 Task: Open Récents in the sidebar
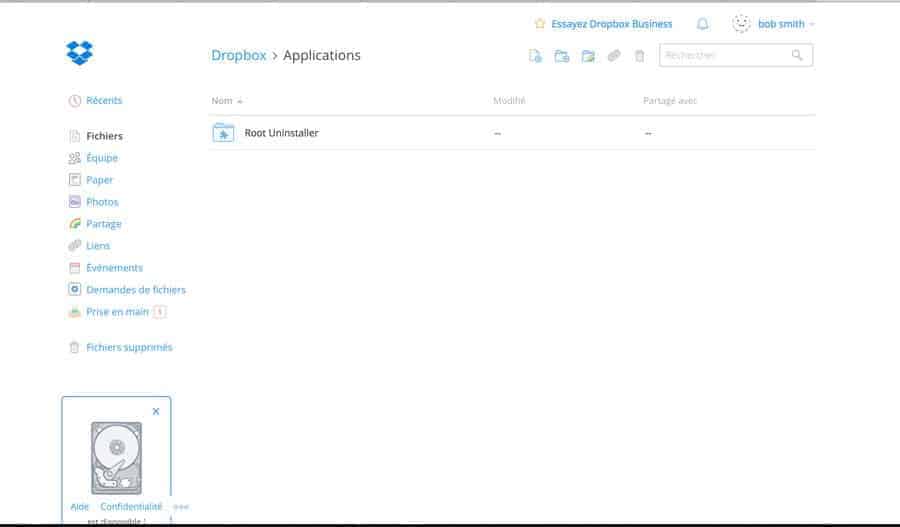104,101
